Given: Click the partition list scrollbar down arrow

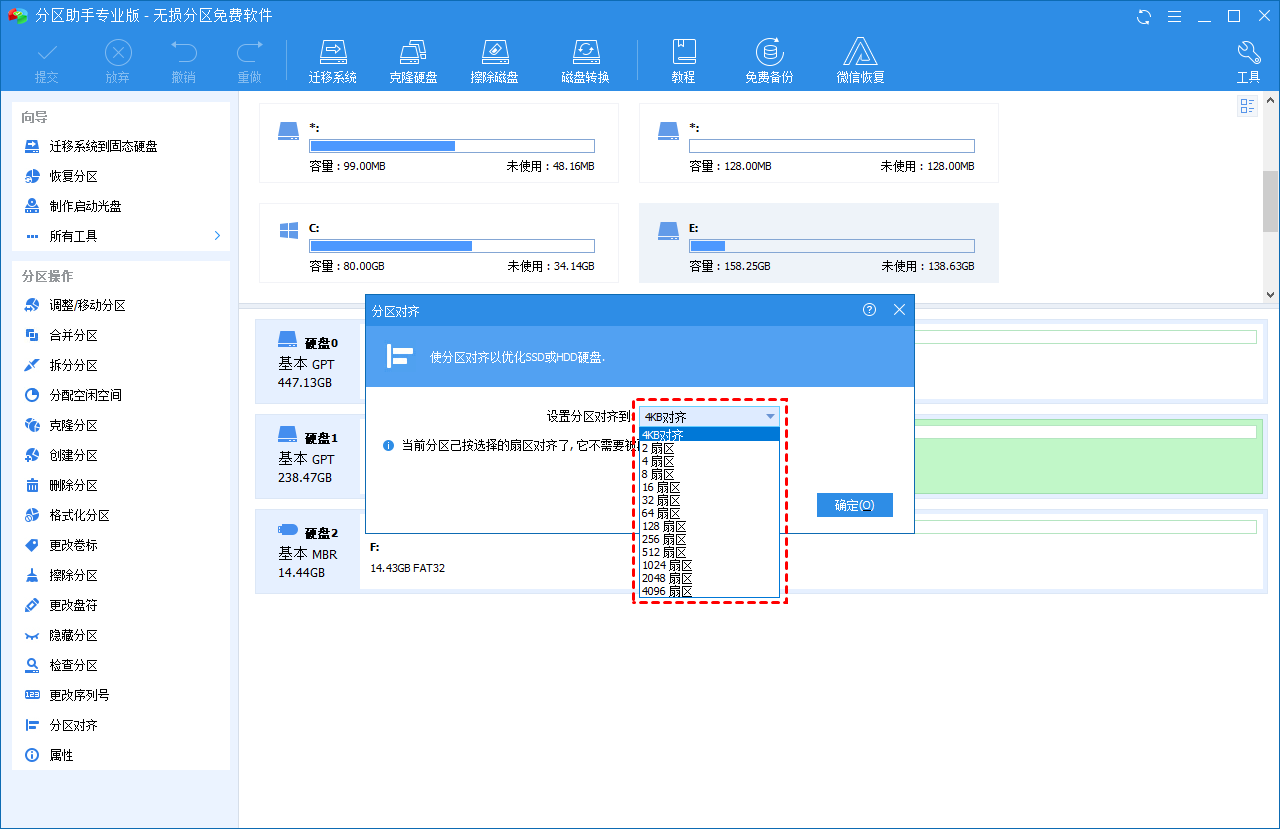Looking at the screenshot, I should 1270,294.
